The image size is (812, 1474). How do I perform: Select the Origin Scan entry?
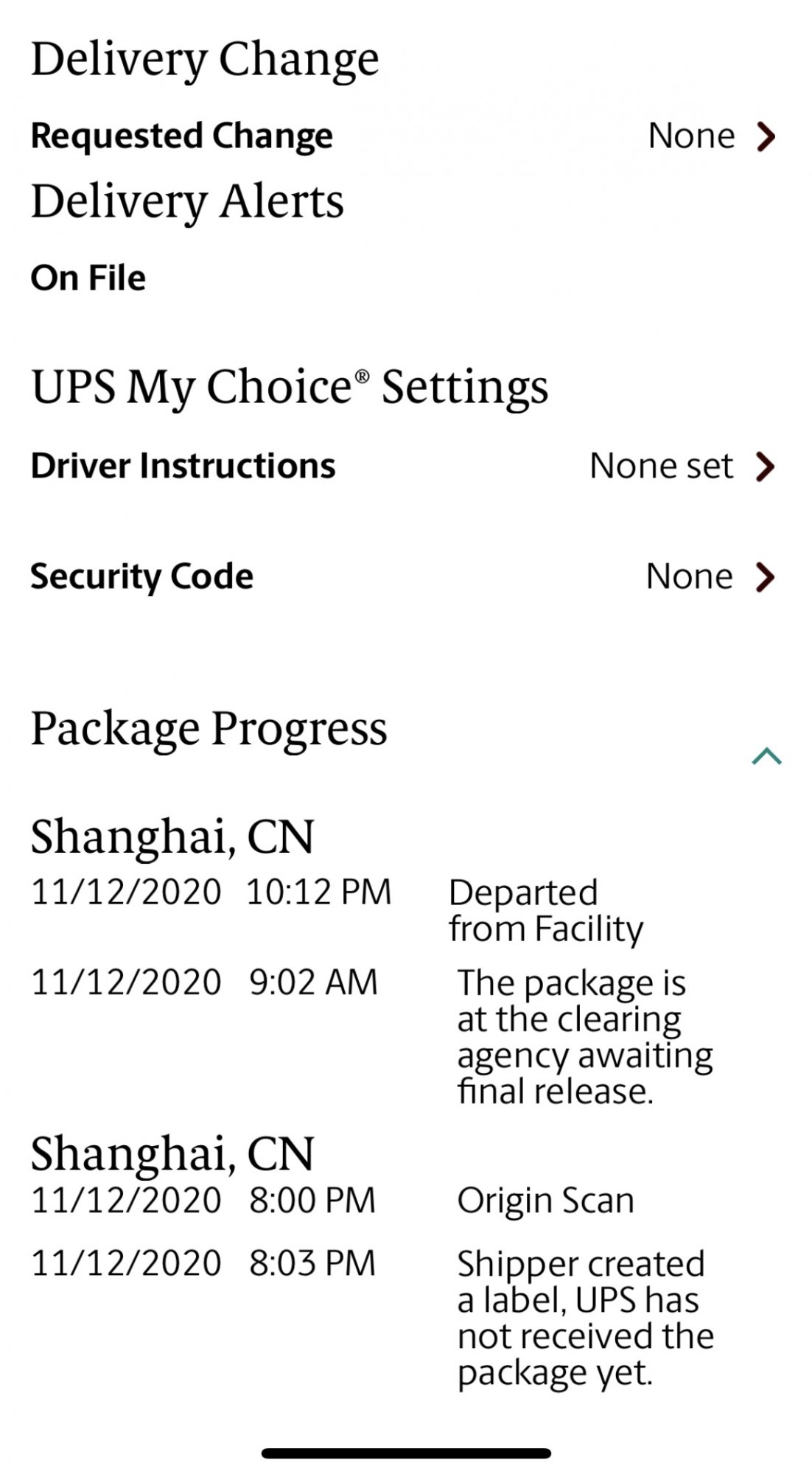click(x=545, y=1201)
